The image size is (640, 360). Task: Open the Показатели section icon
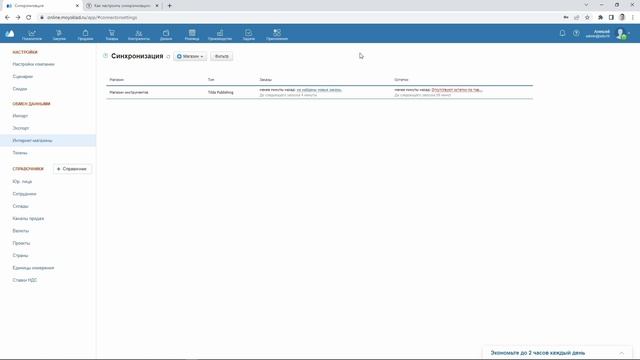tap(32, 35)
